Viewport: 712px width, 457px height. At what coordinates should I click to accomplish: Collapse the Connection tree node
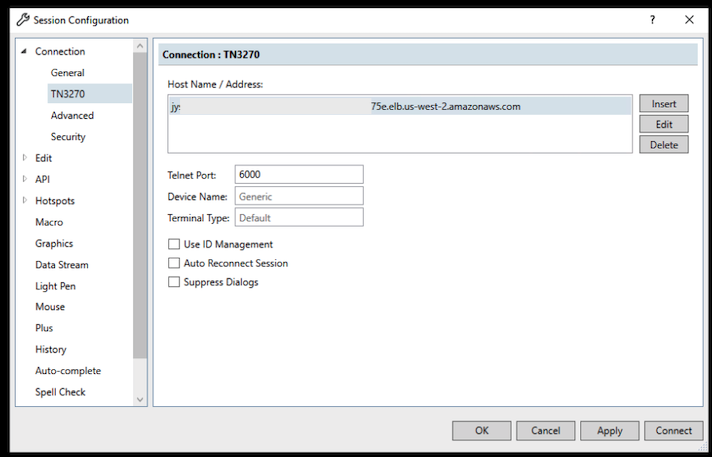pos(24,52)
